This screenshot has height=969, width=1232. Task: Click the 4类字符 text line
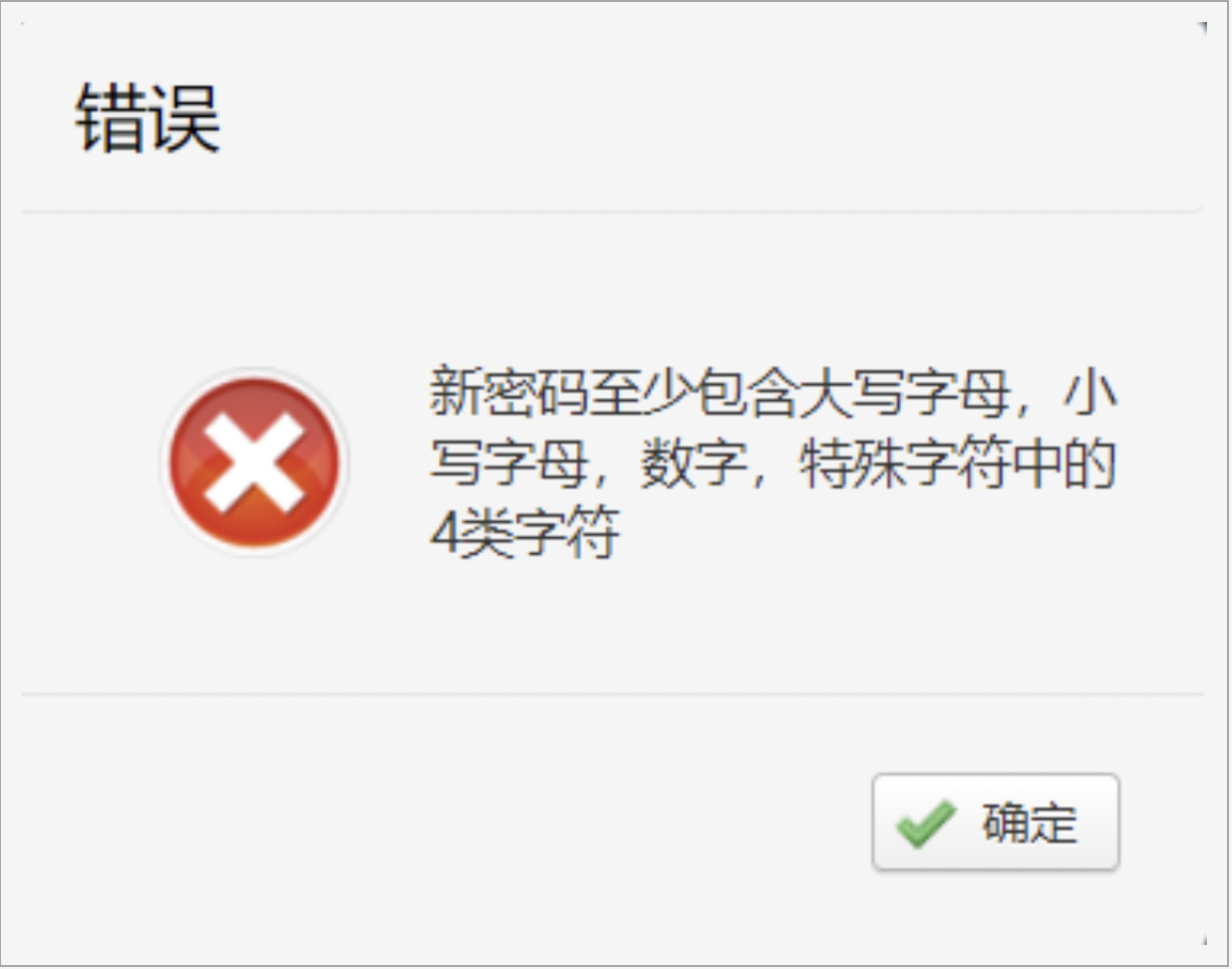(524, 533)
